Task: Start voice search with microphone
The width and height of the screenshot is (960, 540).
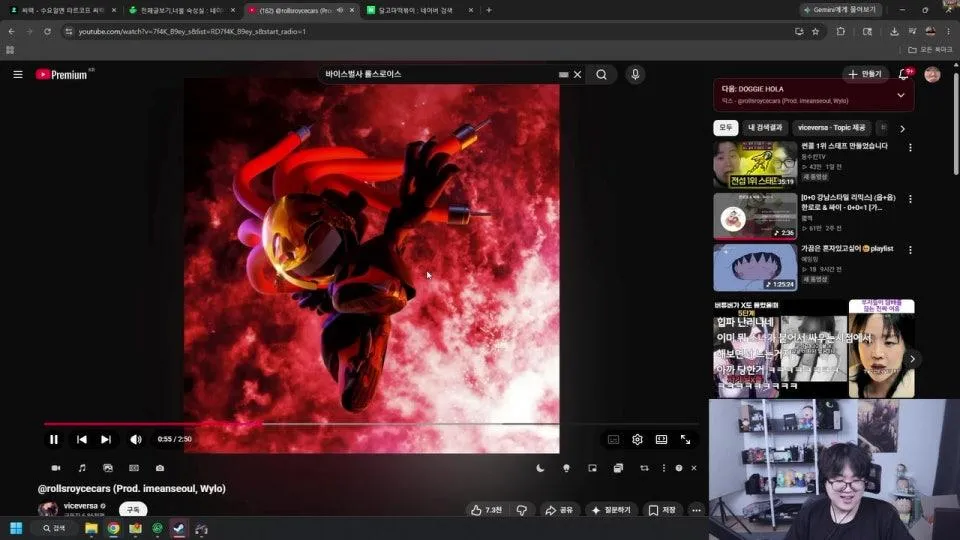Action: pyautogui.click(x=635, y=74)
